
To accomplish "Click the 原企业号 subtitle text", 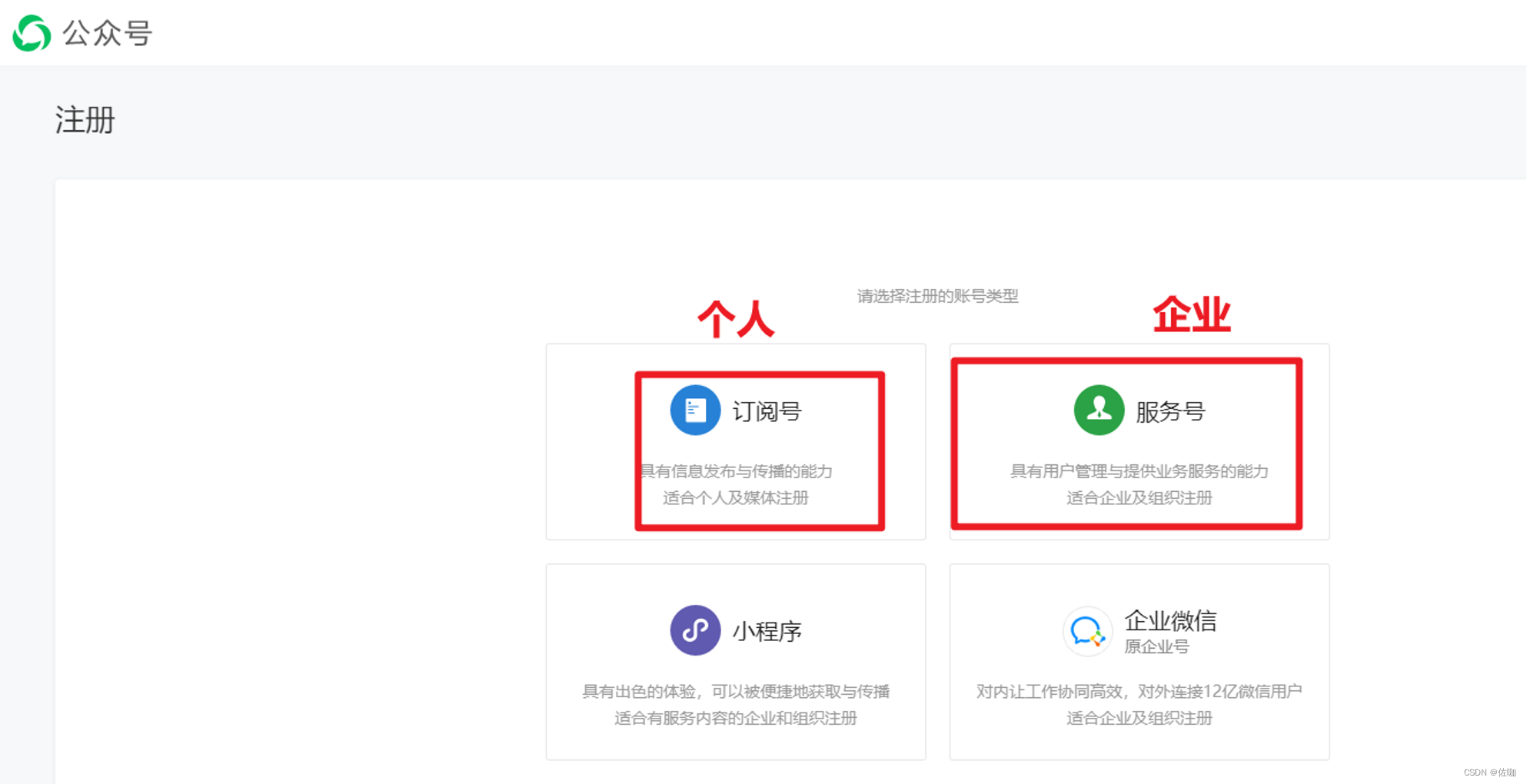I will [x=1156, y=647].
